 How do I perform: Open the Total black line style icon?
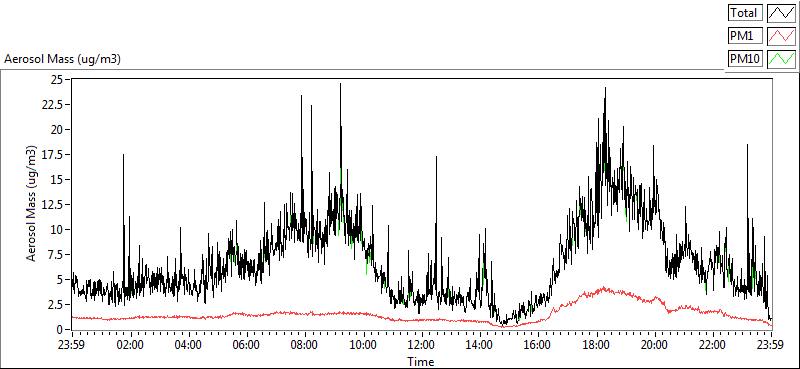[x=781, y=12]
